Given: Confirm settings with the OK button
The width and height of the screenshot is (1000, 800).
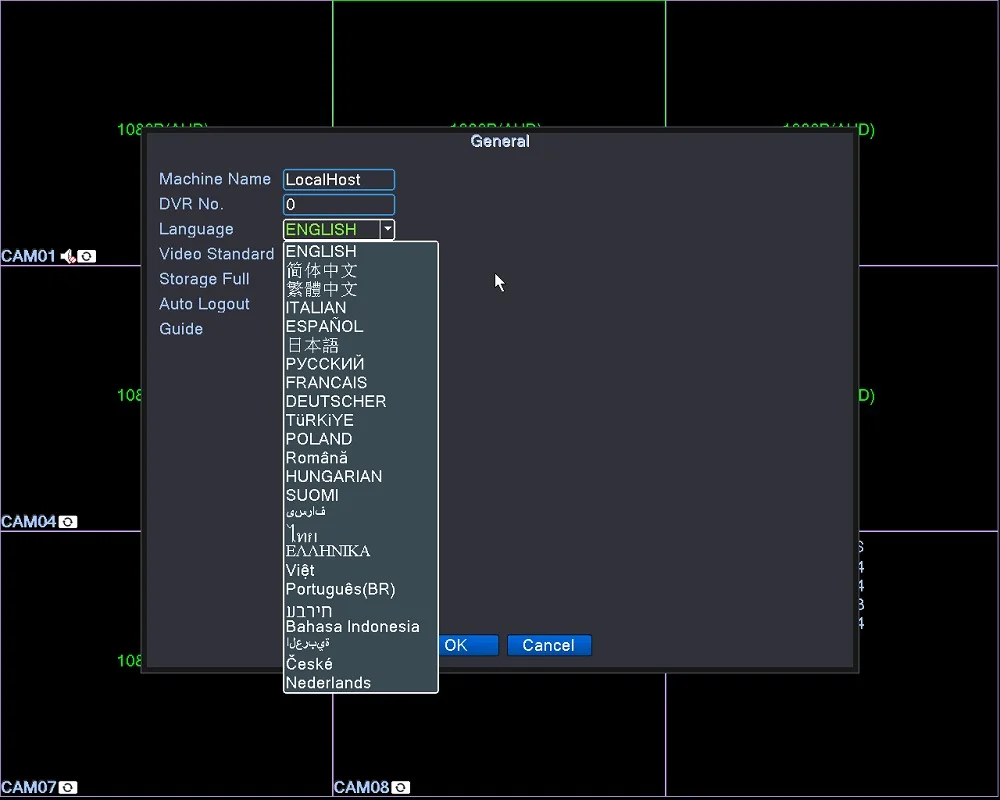Looking at the screenshot, I should coord(467,646).
